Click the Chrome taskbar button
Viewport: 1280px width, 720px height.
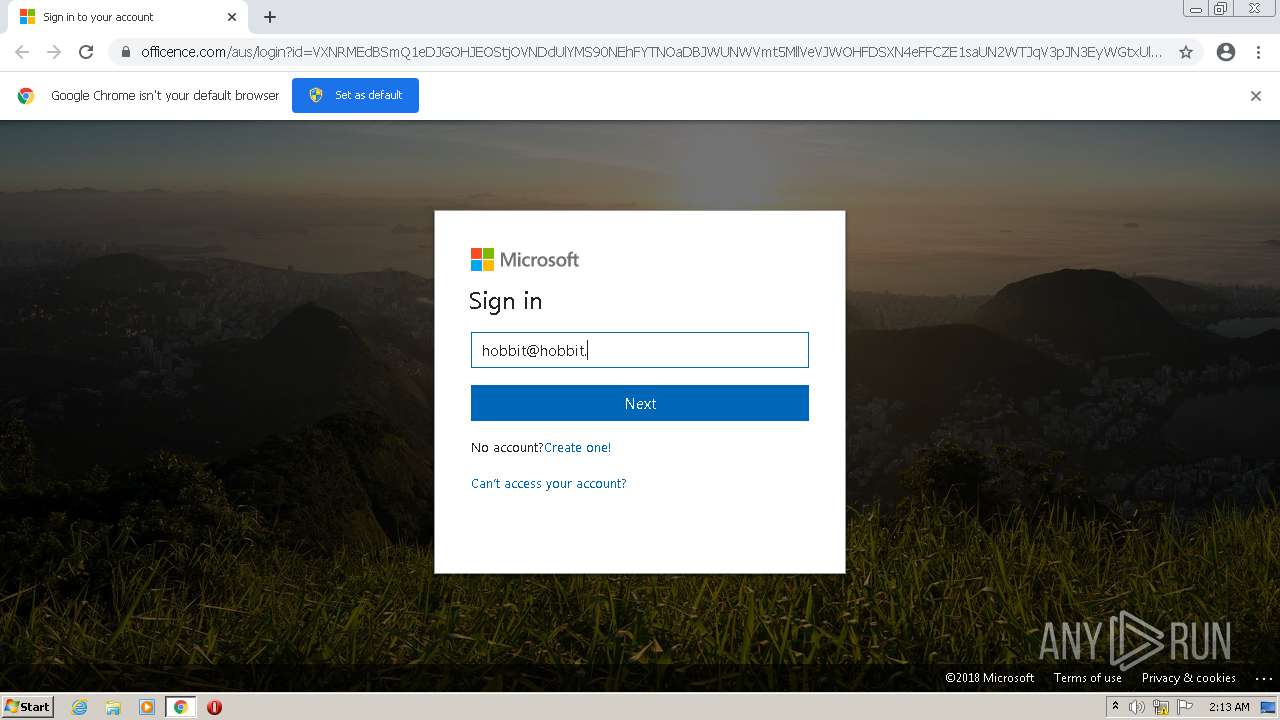tap(180, 707)
